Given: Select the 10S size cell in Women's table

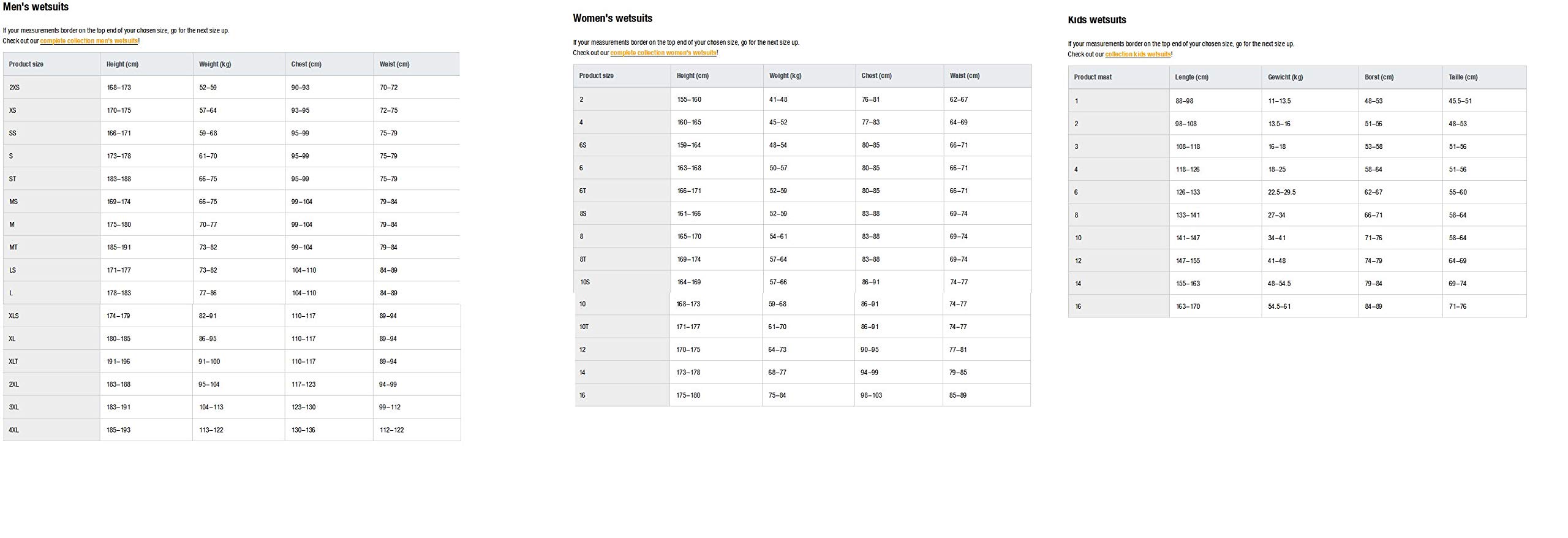Looking at the screenshot, I should (x=622, y=282).
